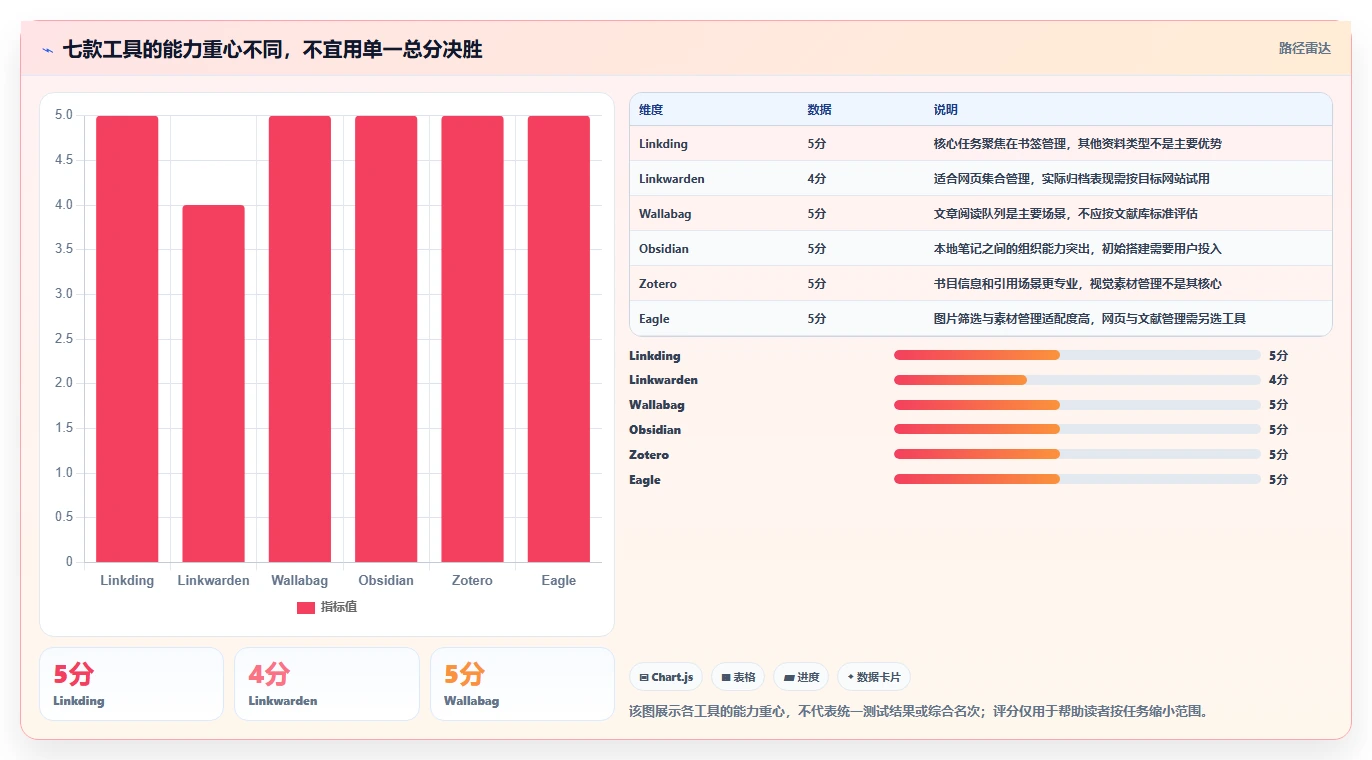The height and width of the screenshot is (760, 1372).
Task: Click the 5.0 tick on the y-axis
Action: tap(64, 115)
